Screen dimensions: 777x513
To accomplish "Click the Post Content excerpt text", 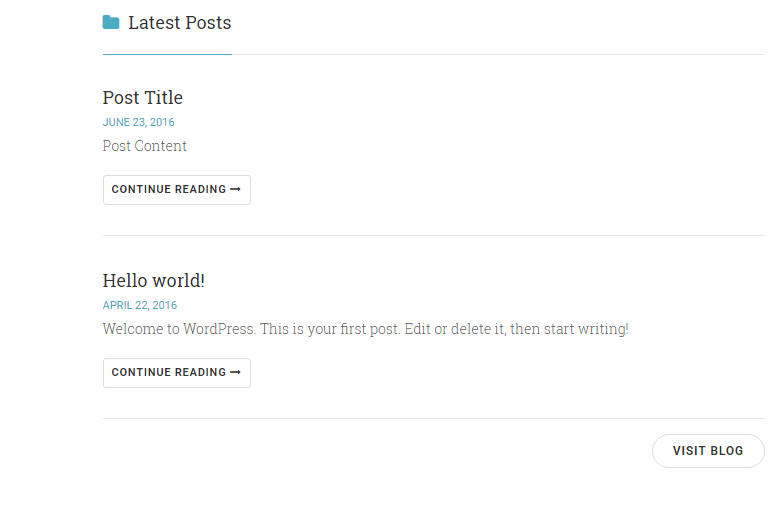I will pos(144,146).
